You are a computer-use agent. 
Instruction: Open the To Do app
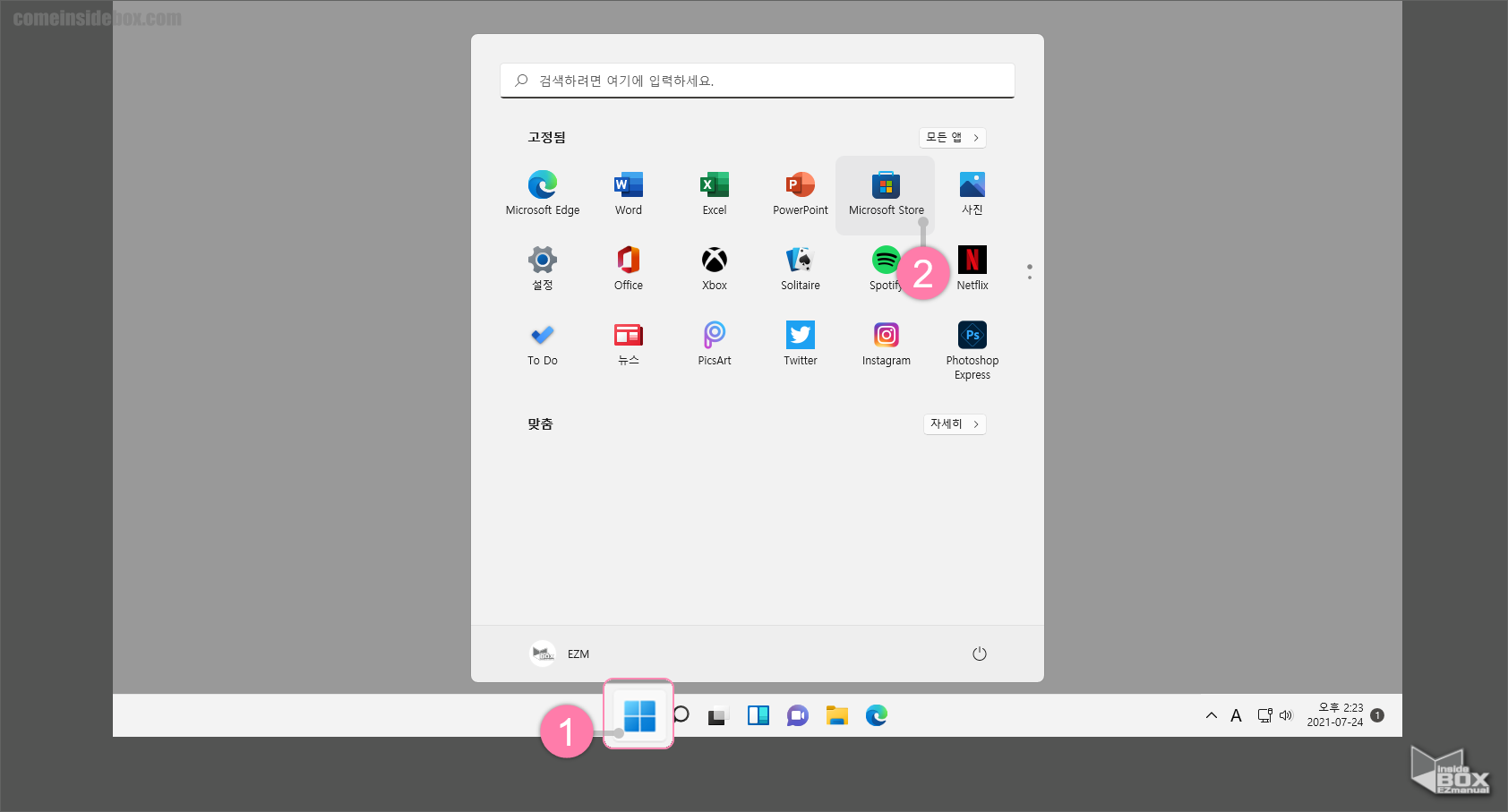[543, 344]
